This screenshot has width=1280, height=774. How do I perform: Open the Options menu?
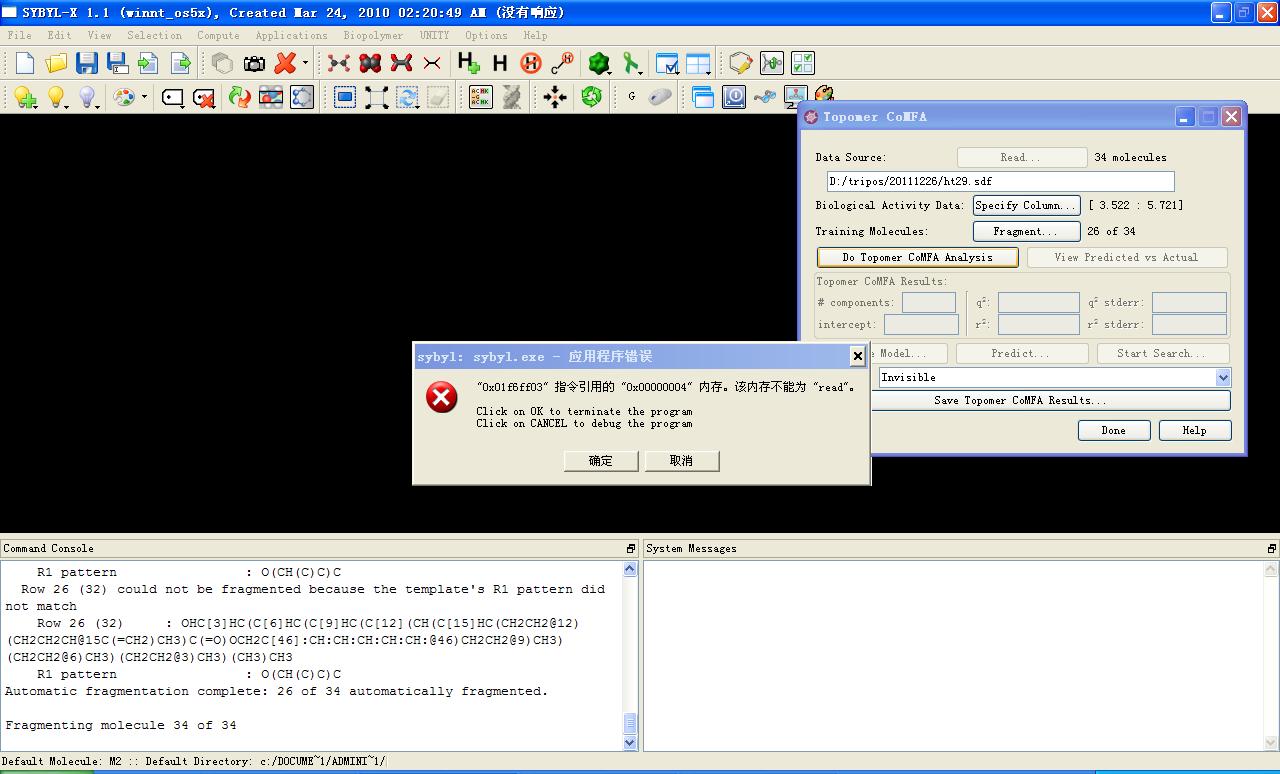point(486,35)
